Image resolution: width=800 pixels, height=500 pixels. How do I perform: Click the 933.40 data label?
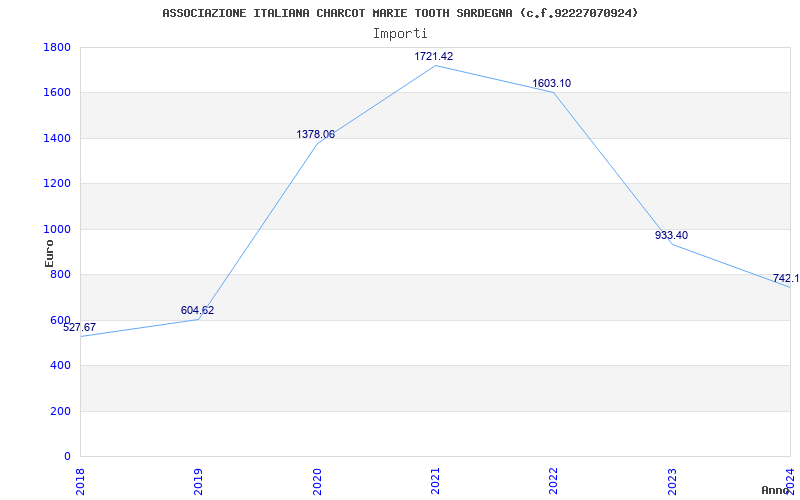671,235
